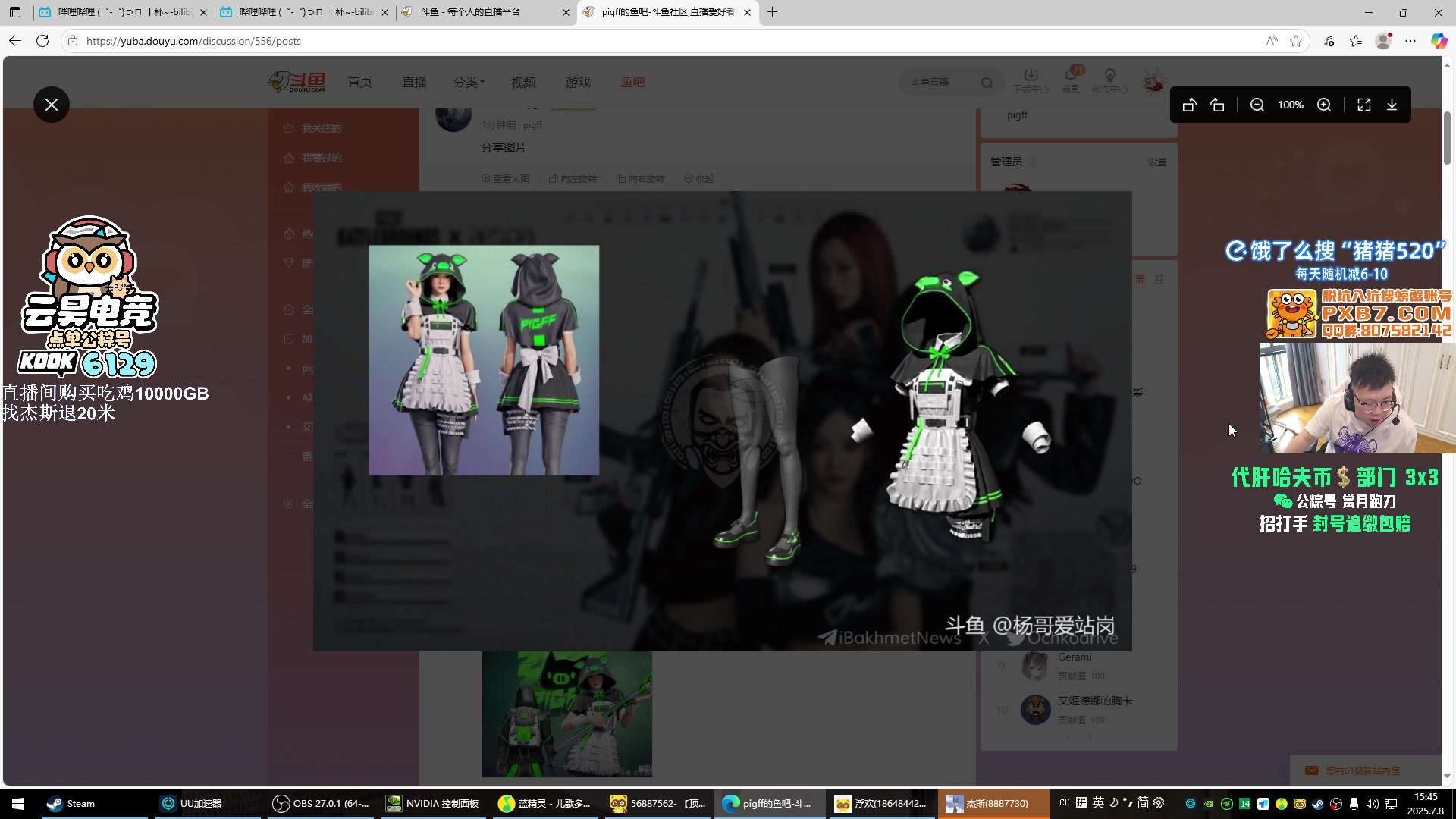Open the NVIDIA tray icon

tap(1209, 804)
